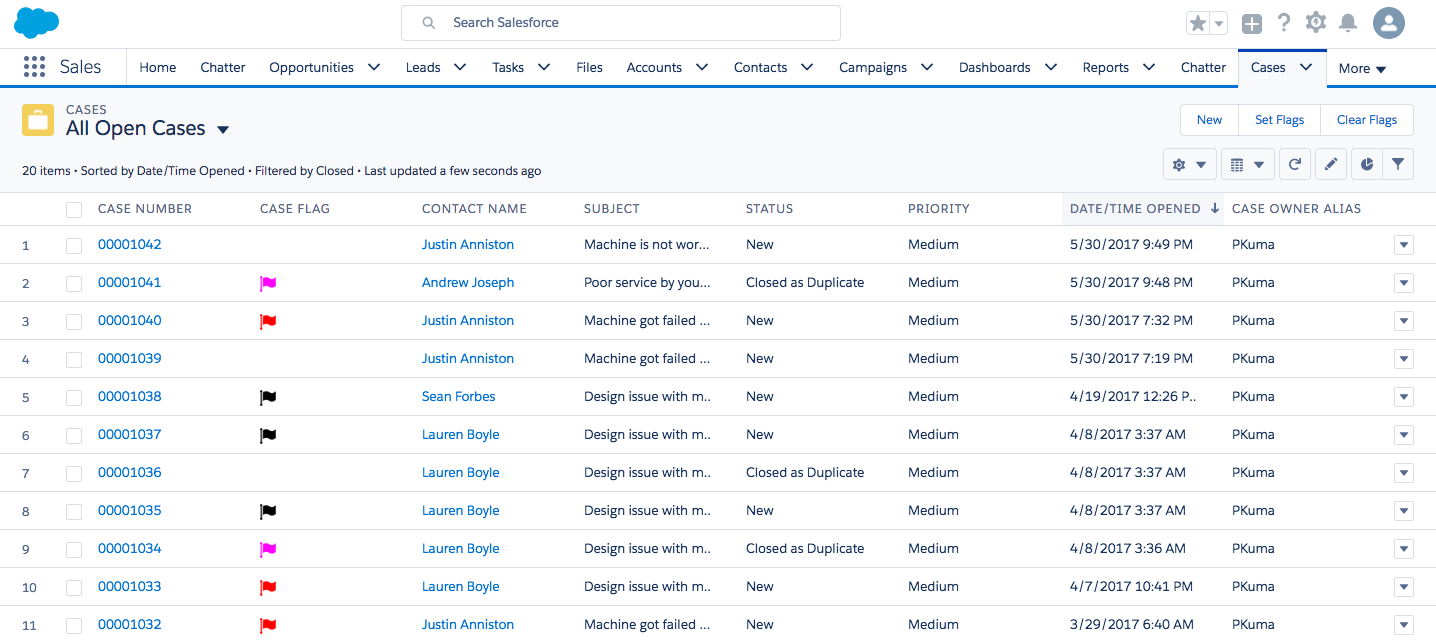Check the box for case 00001038

pyautogui.click(x=74, y=397)
